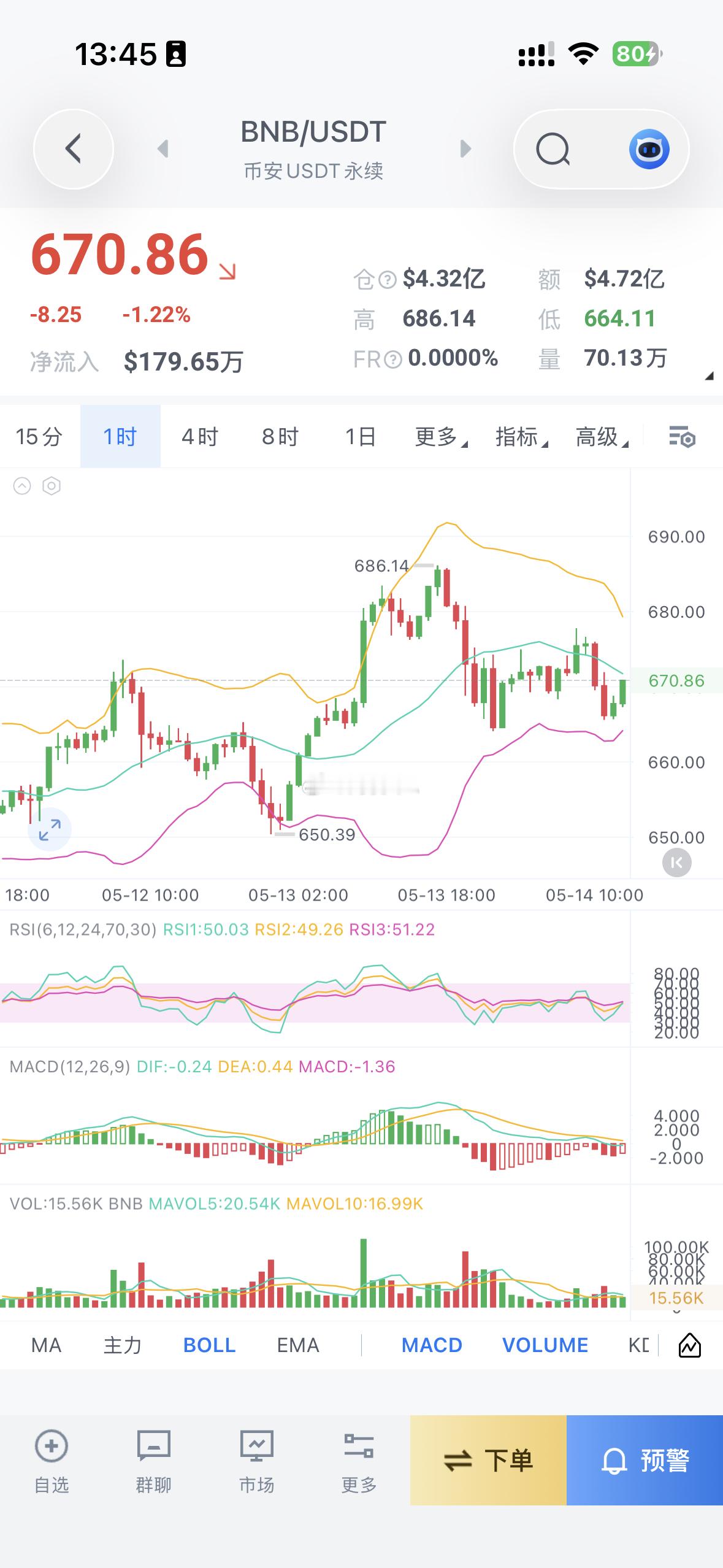Tap -1.22% change percentage
The image size is (723, 1568).
click(x=156, y=315)
